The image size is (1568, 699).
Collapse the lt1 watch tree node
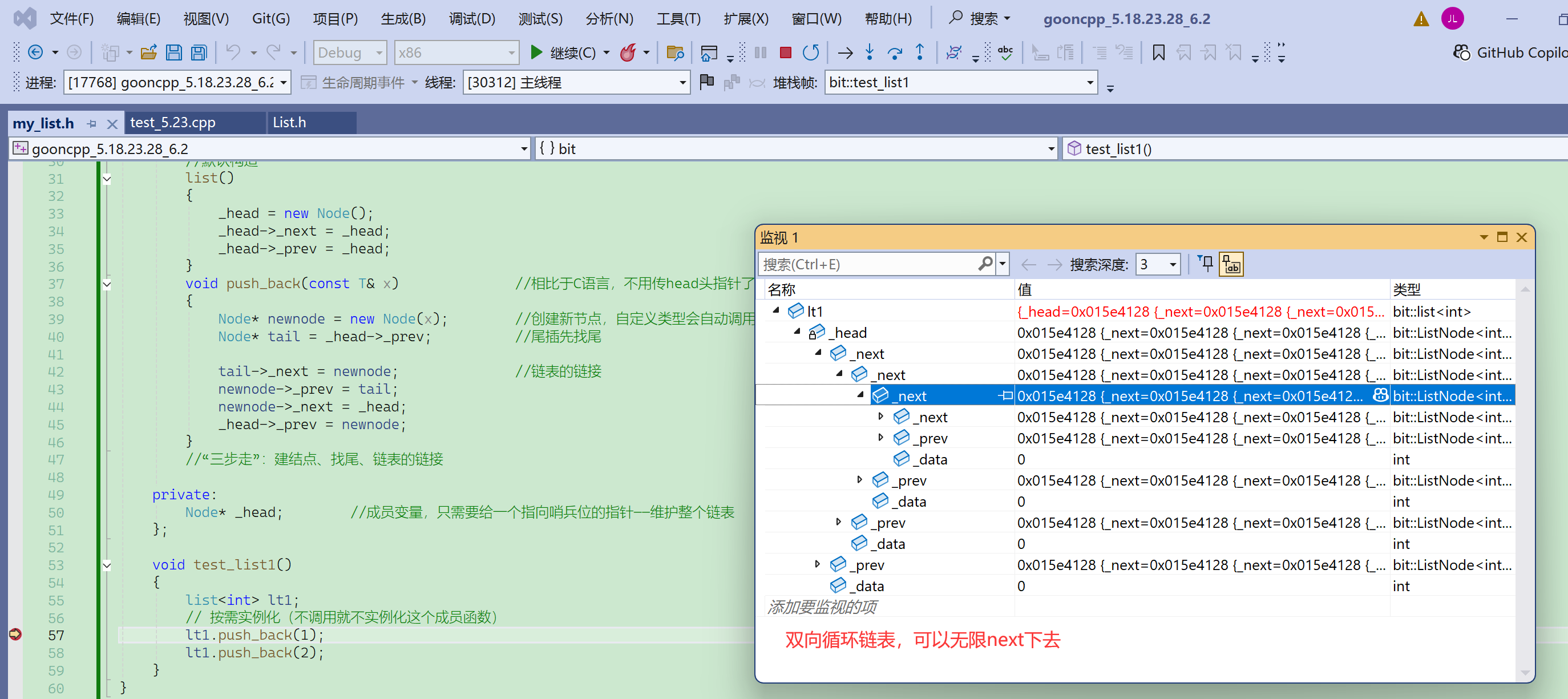click(776, 311)
